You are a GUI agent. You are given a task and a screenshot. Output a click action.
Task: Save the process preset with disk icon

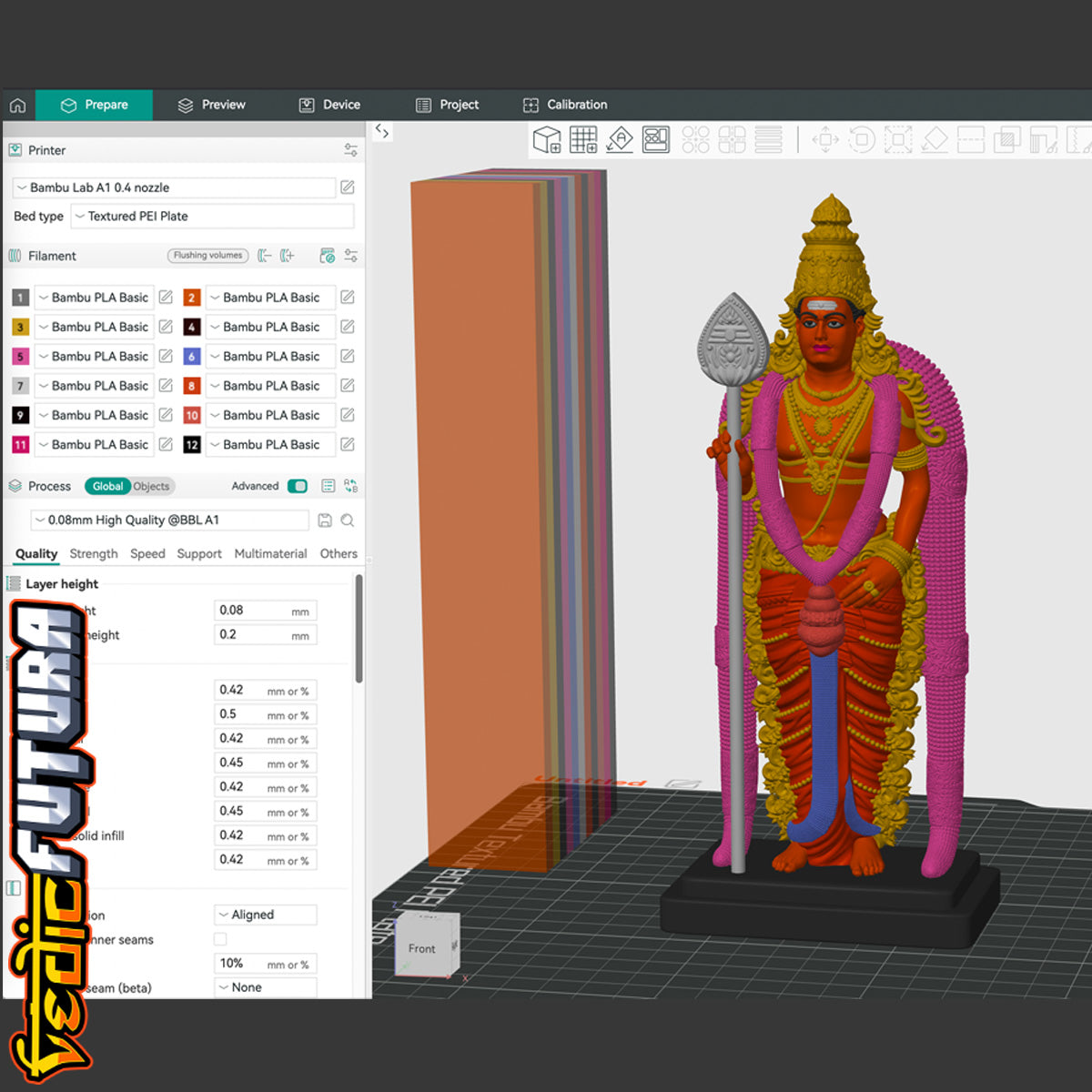pos(325,521)
